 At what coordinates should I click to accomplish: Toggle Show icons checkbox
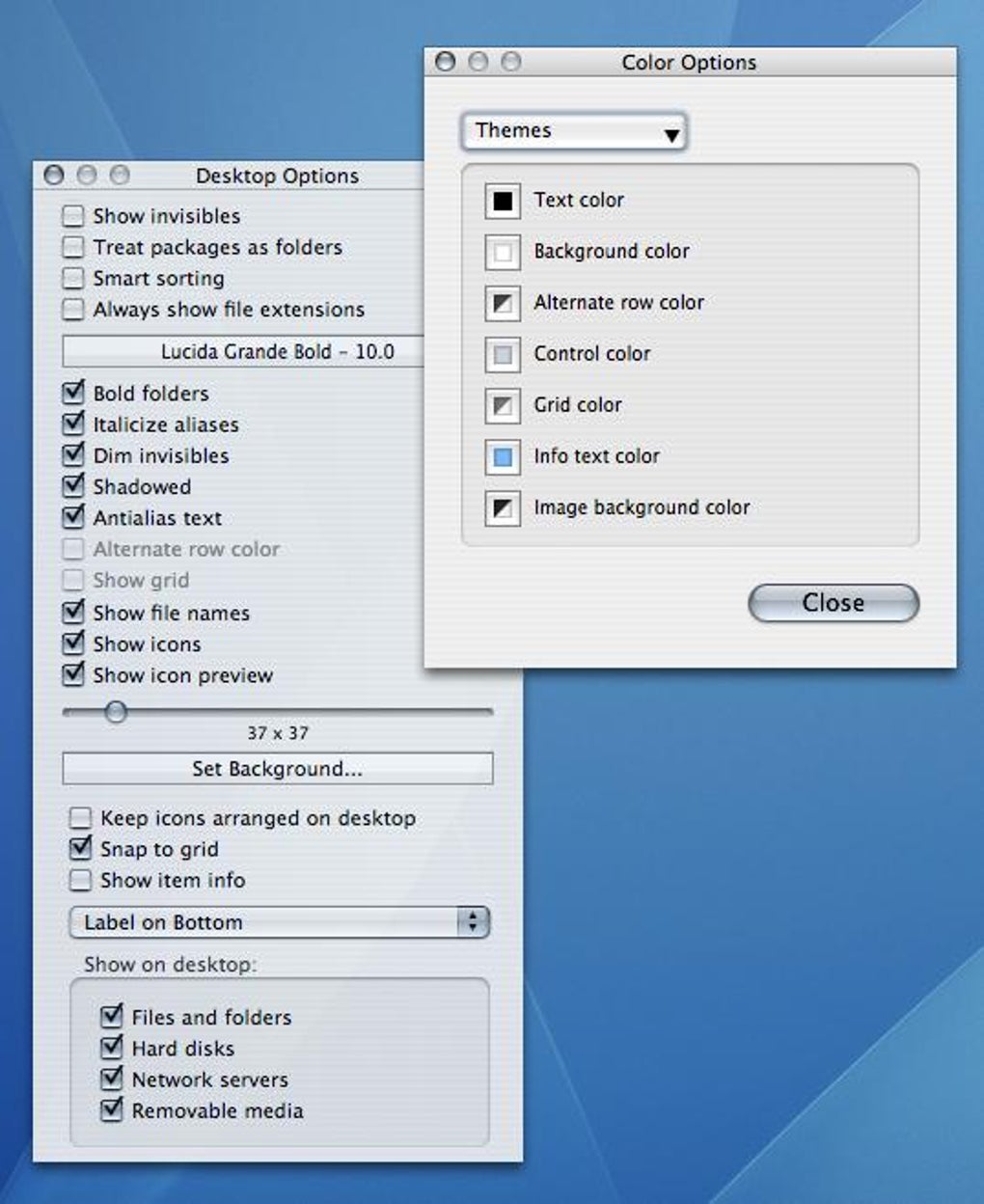click(x=73, y=643)
